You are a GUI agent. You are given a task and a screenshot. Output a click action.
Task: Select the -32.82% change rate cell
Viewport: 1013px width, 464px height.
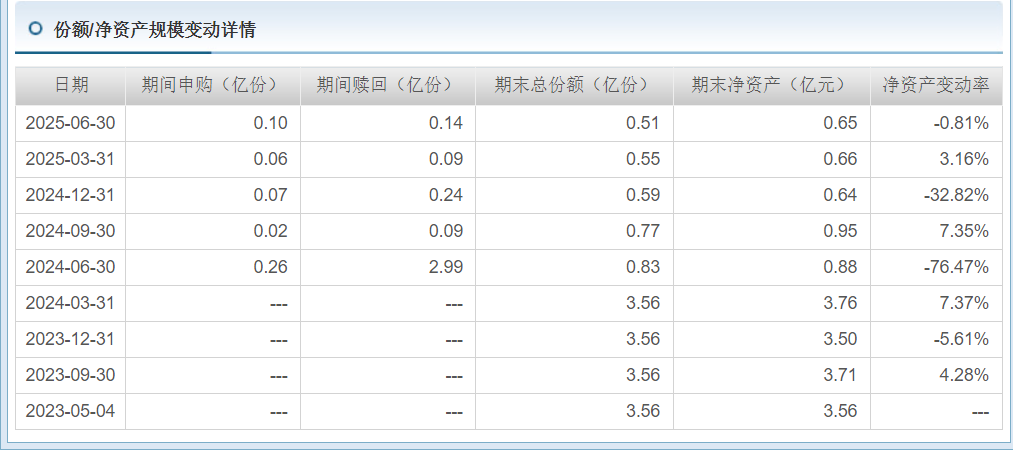(936, 195)
